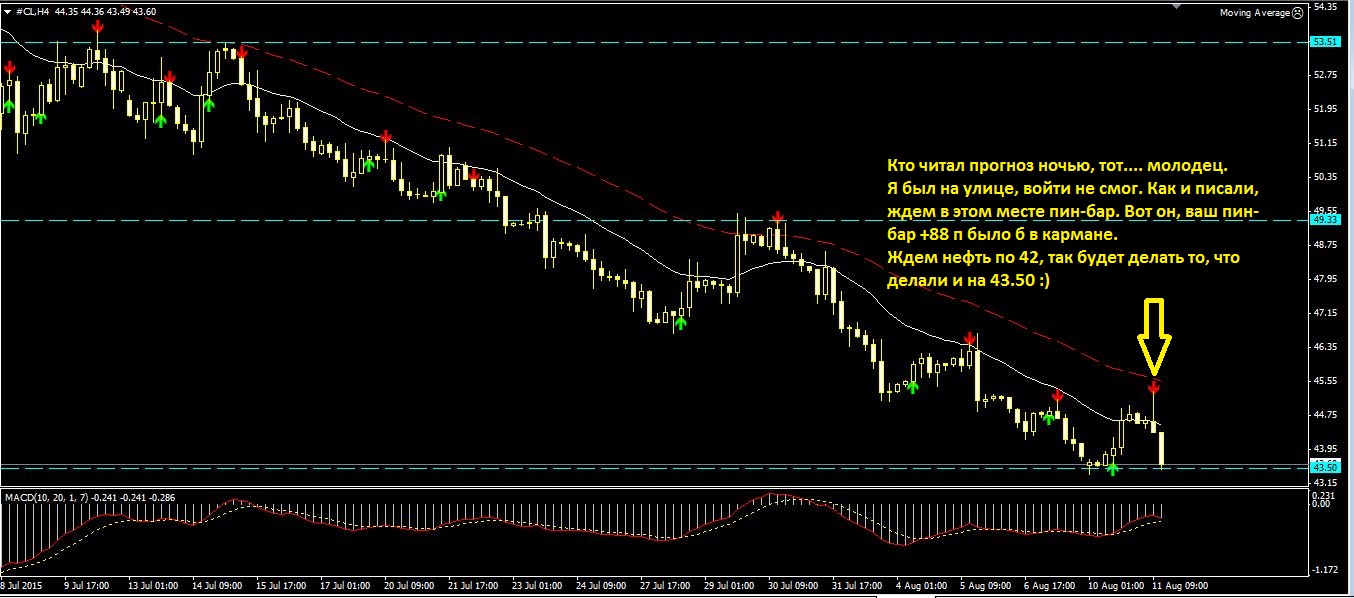The image size is (1354, 598).
Task: Click the 11 Aug 09:00 time axis label
Action: point(1180,584)
